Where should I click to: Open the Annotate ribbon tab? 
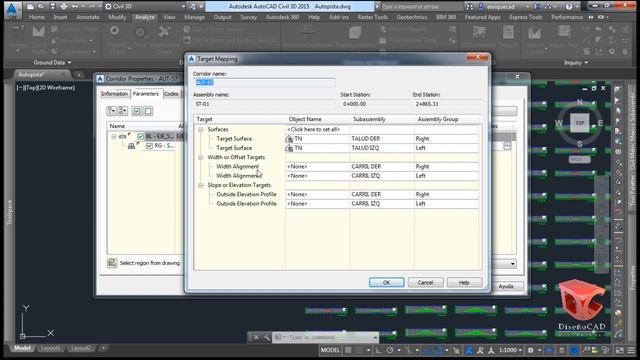pos(88,17)
